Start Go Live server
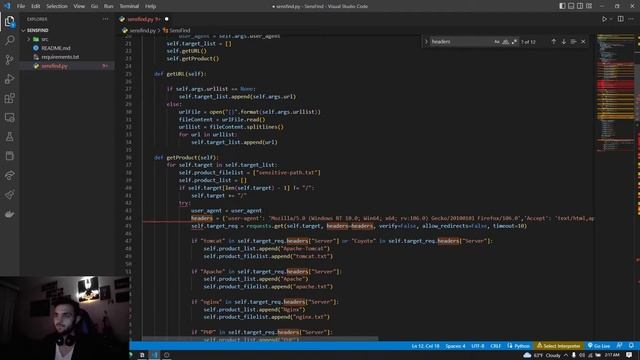This screenshot has width=640, height=360. click(599, 346)
